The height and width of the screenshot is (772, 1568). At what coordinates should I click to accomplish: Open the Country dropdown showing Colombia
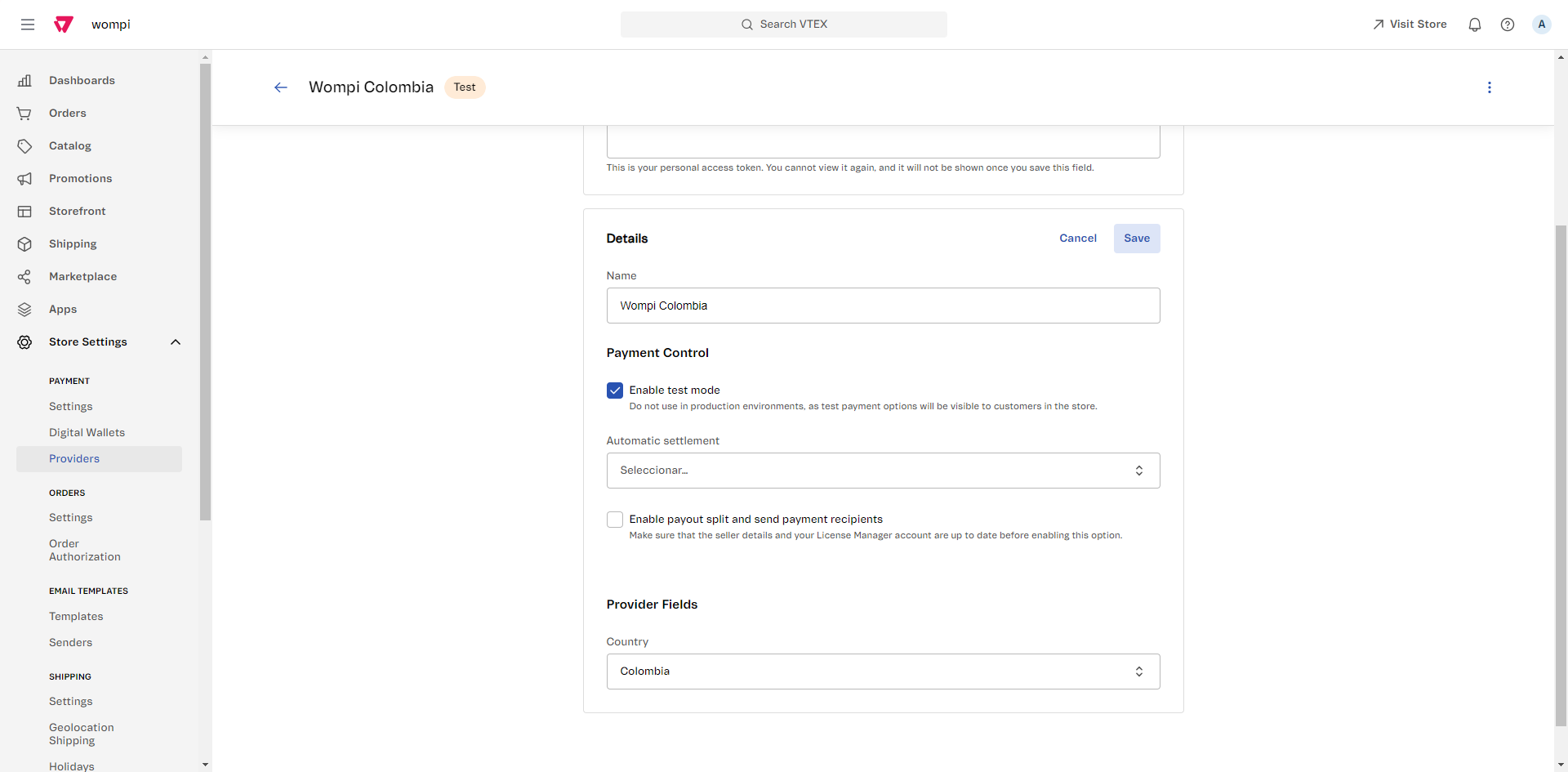pos(882,672)
